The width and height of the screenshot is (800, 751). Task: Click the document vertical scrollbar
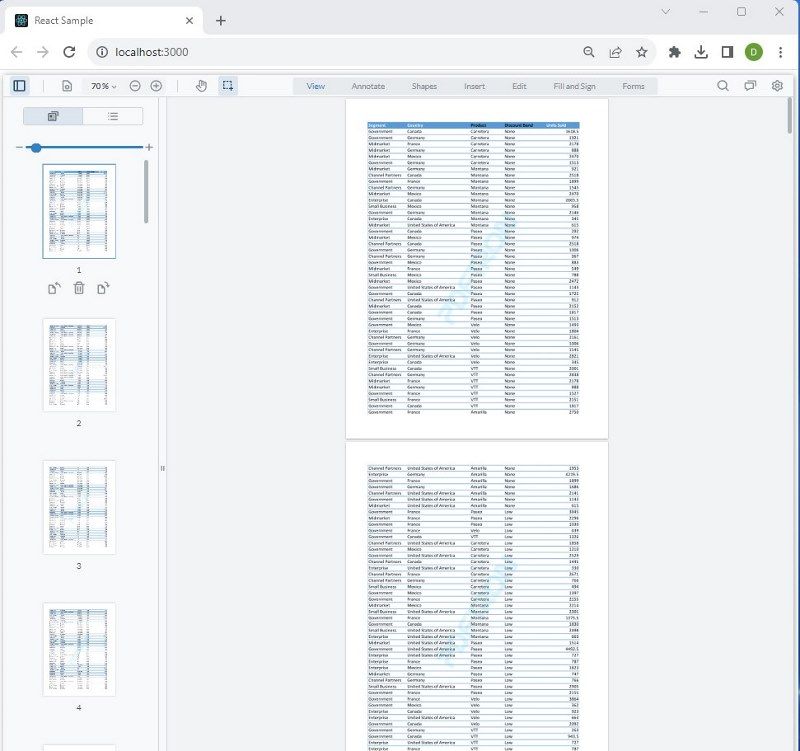click(x=790, y=115)
